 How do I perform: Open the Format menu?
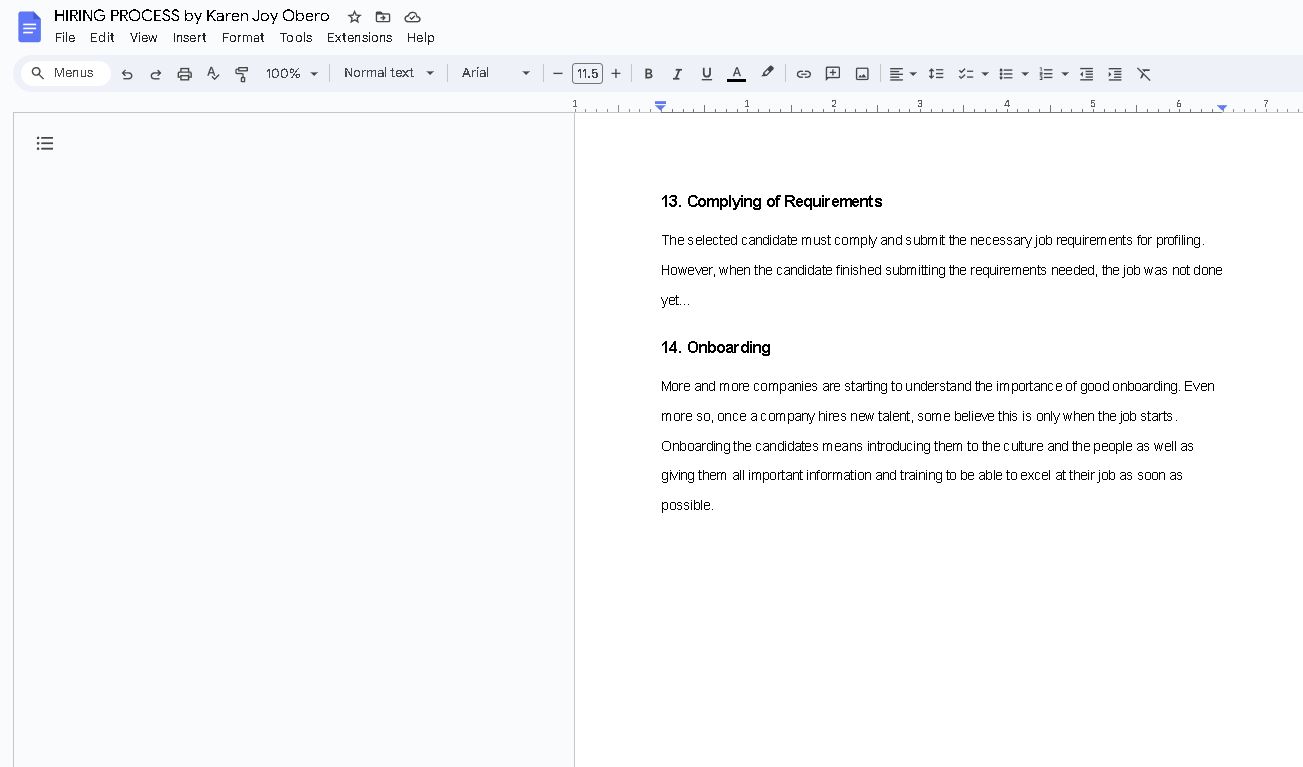pos(243,38)
